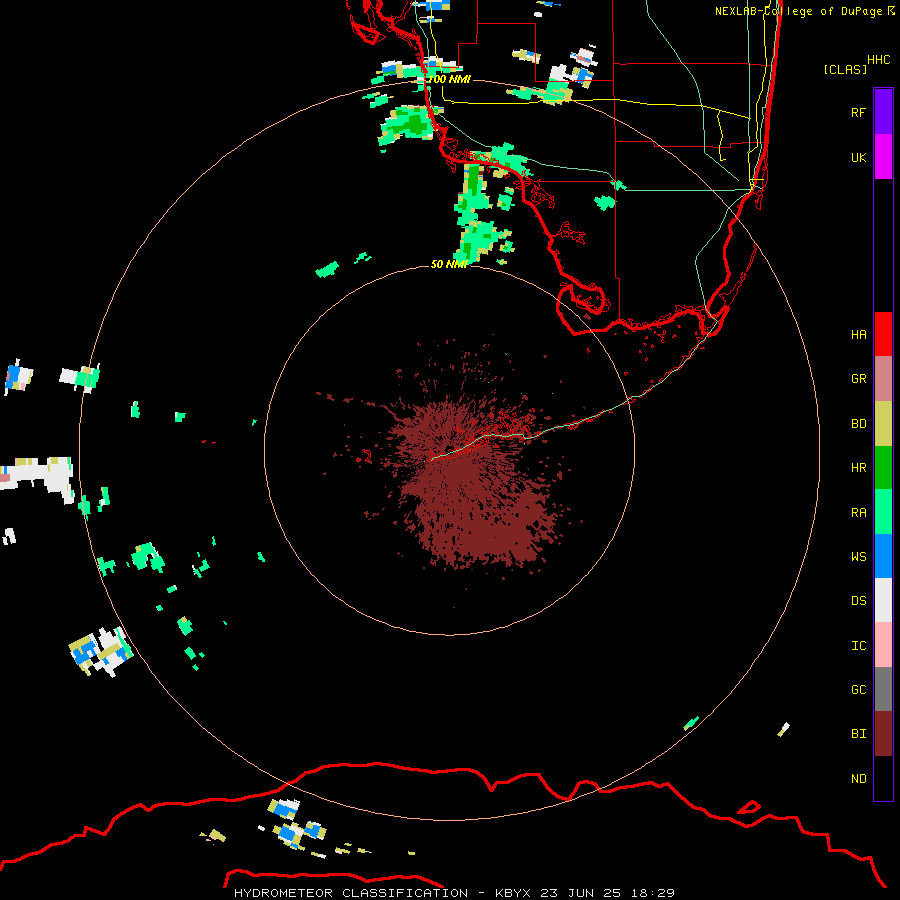Click the 'ND' legend label
This screenshot has height=900, width=900.
click(858, 779)
